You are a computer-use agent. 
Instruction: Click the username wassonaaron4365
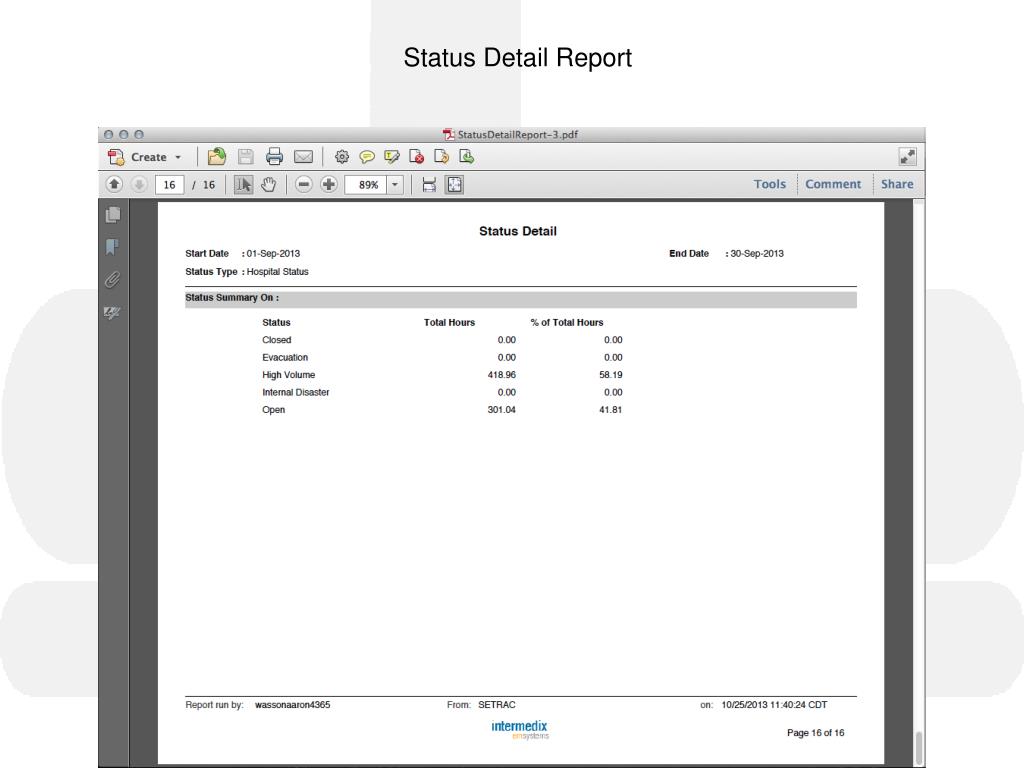(293, 705)
